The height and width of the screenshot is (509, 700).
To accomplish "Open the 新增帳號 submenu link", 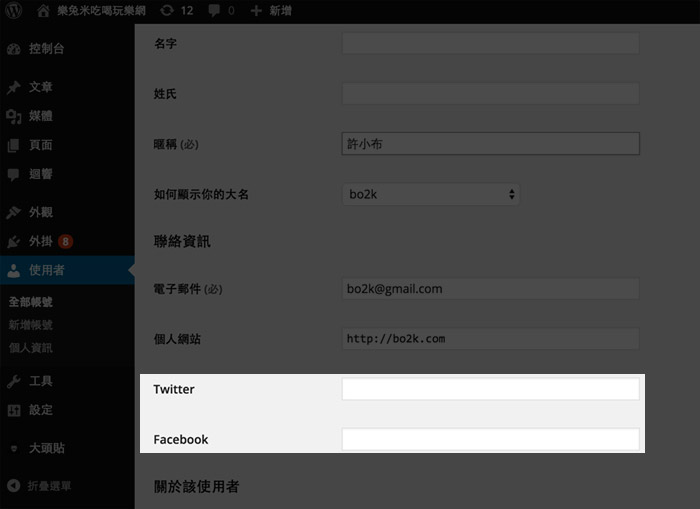I will tap(30, 325).
